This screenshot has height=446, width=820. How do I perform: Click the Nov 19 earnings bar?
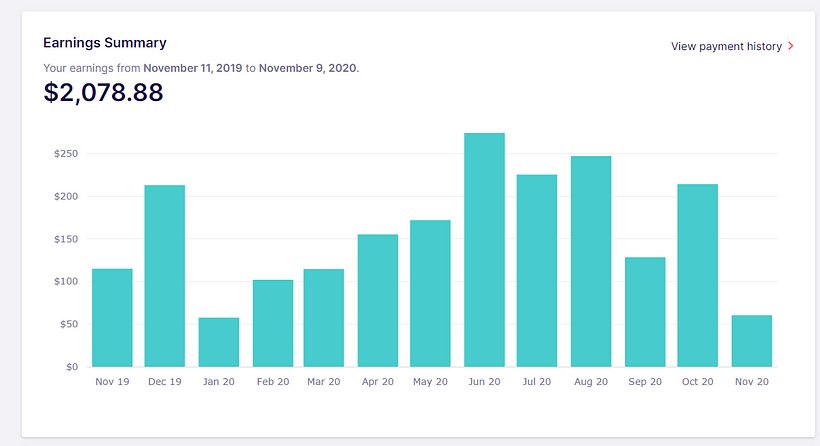[x=112, y=318]
